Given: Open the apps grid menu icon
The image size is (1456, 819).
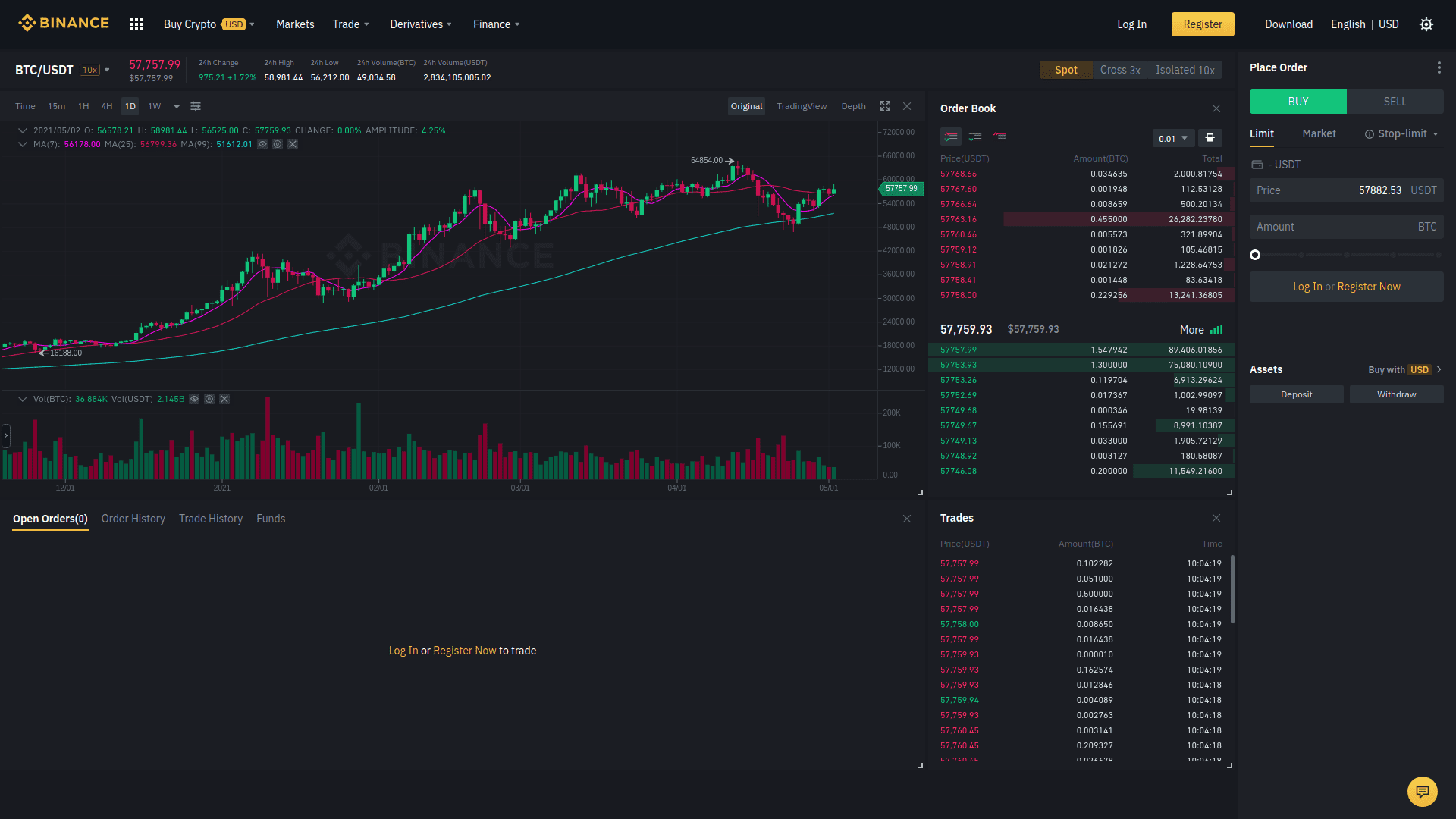Looking at the screenshot, I should point(136,24).
